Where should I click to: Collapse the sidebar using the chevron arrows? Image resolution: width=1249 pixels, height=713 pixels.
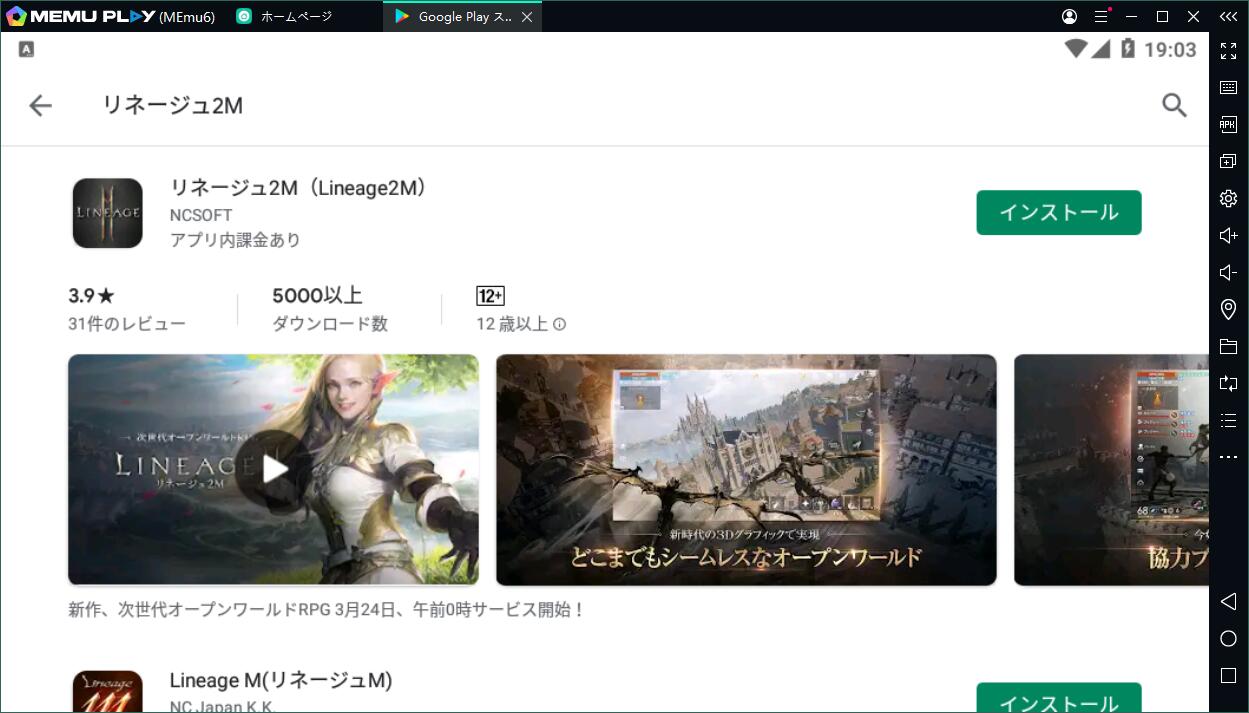point(1228,16)
